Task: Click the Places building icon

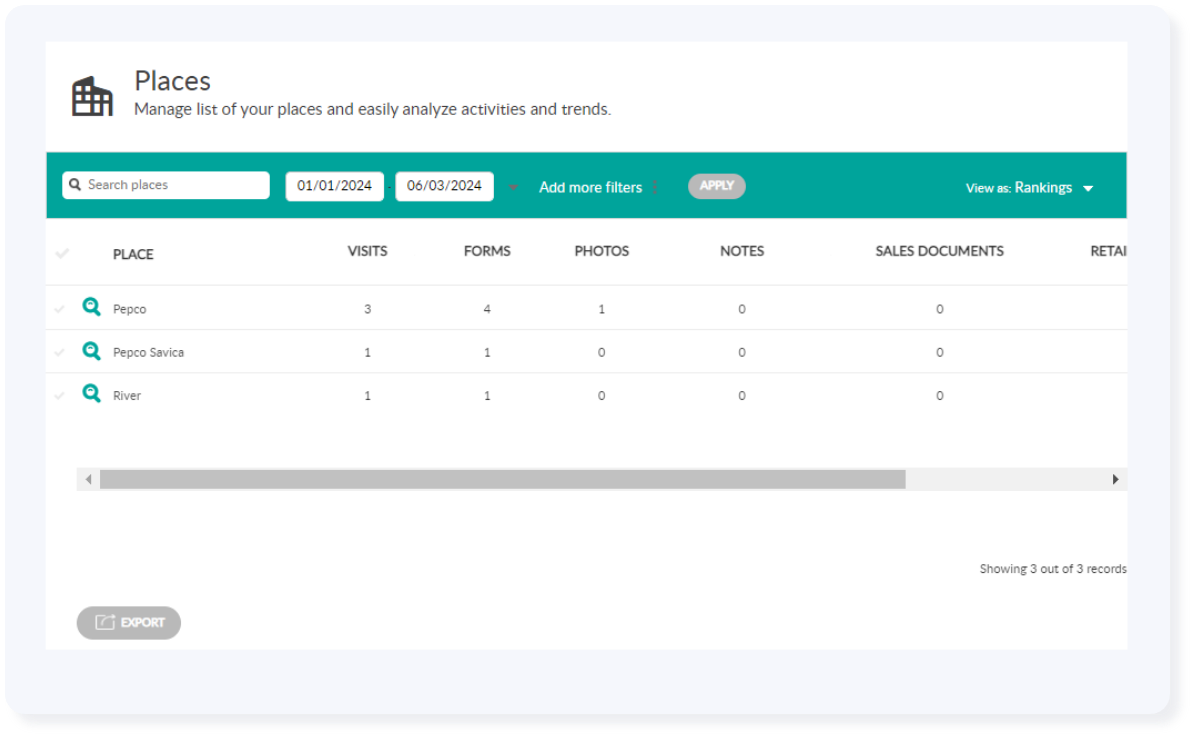Action: 92,96
